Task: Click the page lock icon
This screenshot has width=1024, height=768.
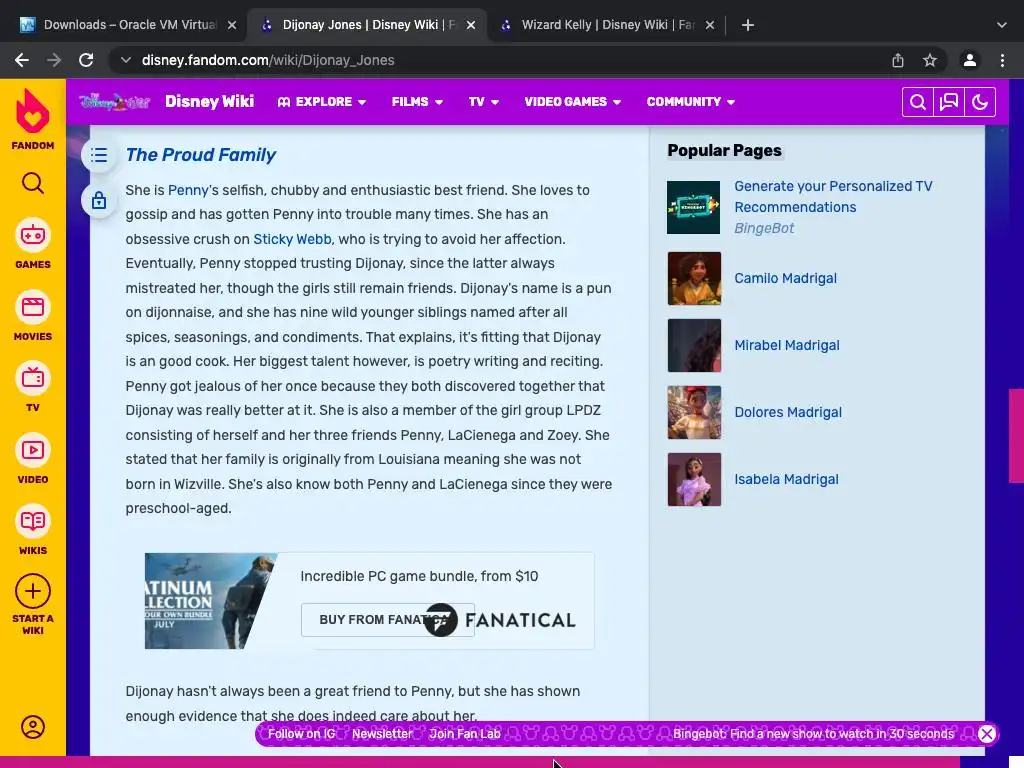Action: click(x=99, y=200)
